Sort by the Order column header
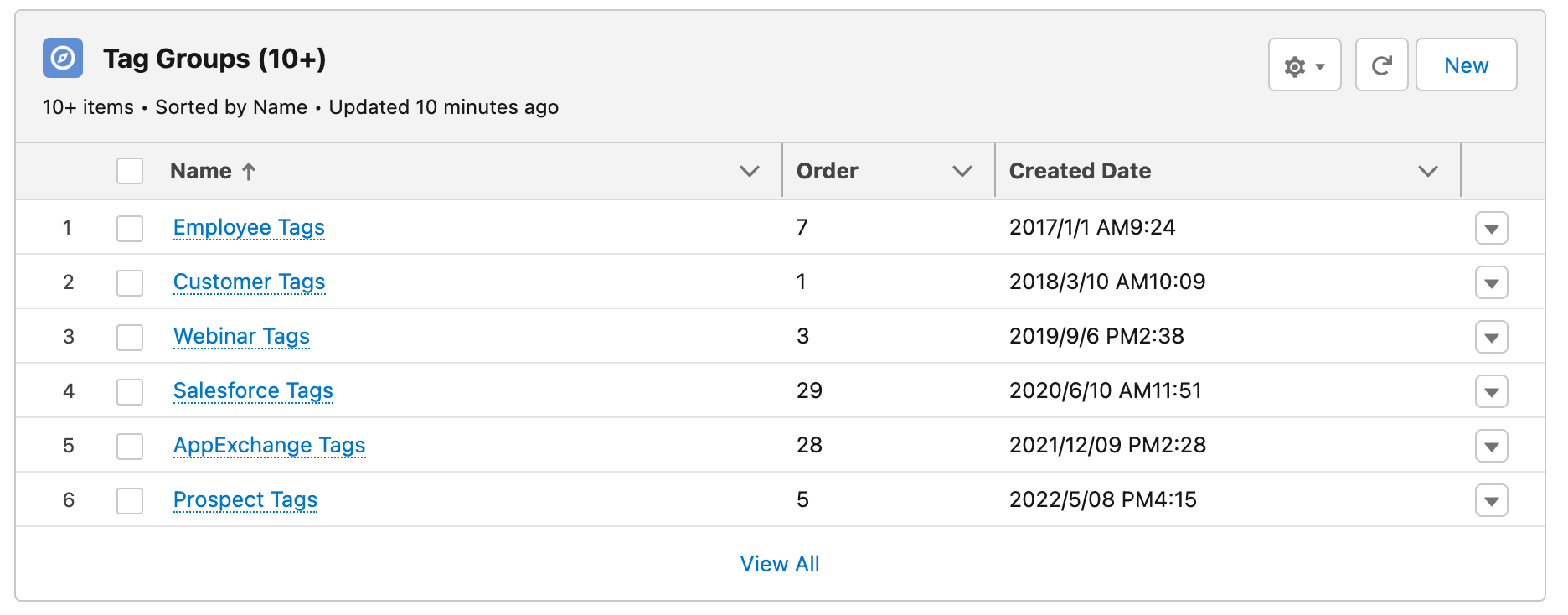Viewport: 1568px width, 615px height. (828, 171)
